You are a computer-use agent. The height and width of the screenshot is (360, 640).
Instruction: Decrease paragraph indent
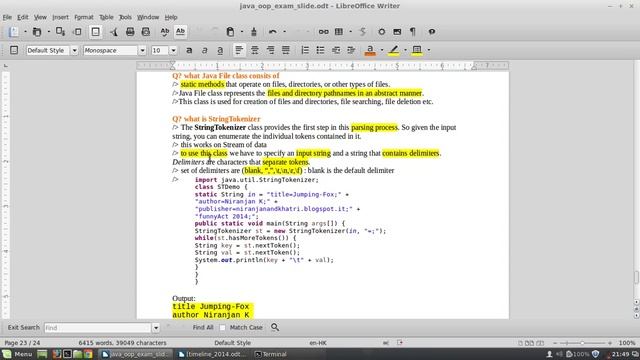pyautogui.click(x=336, y=50)
